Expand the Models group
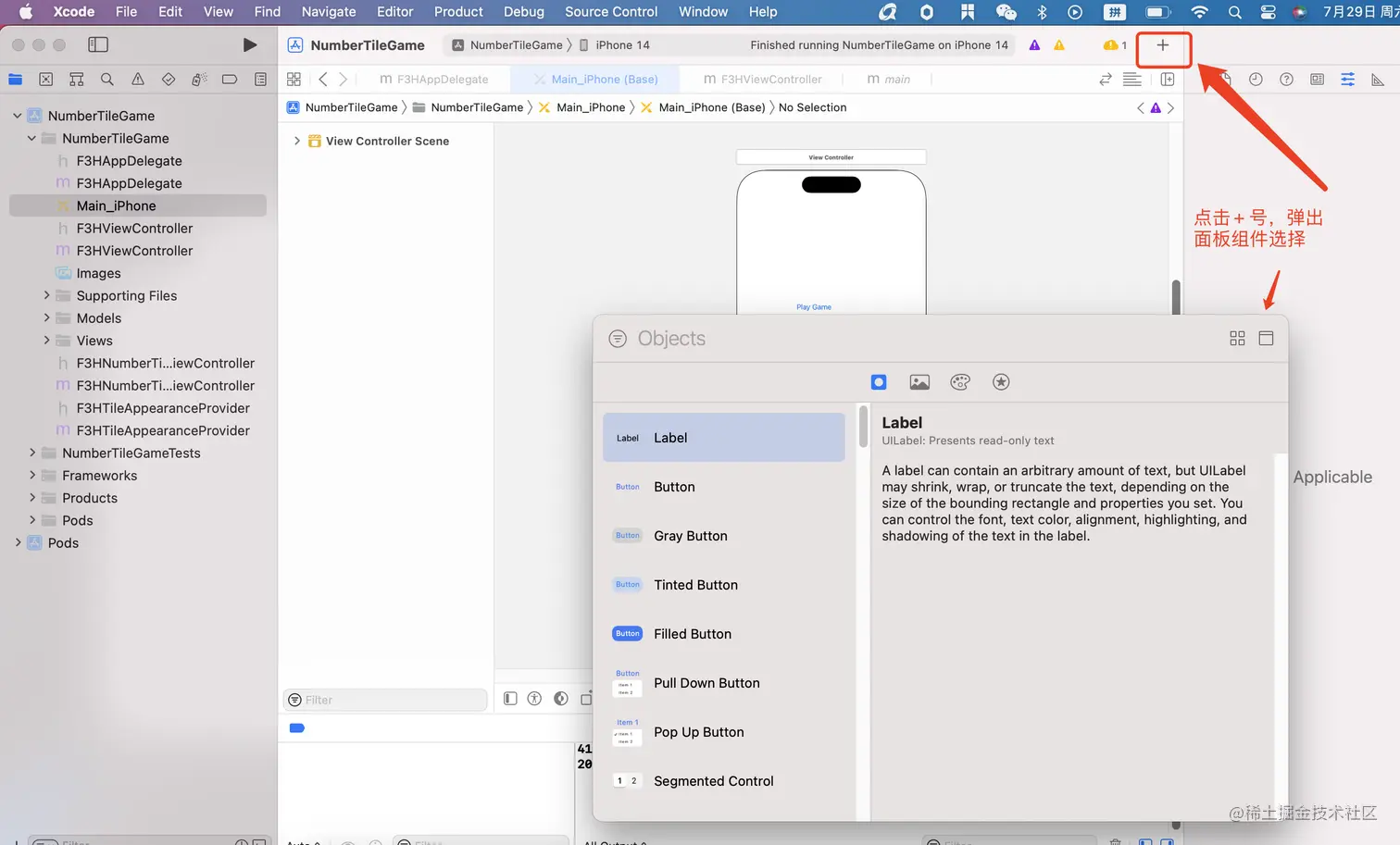 pyautogui.click(x=46, y=317)
